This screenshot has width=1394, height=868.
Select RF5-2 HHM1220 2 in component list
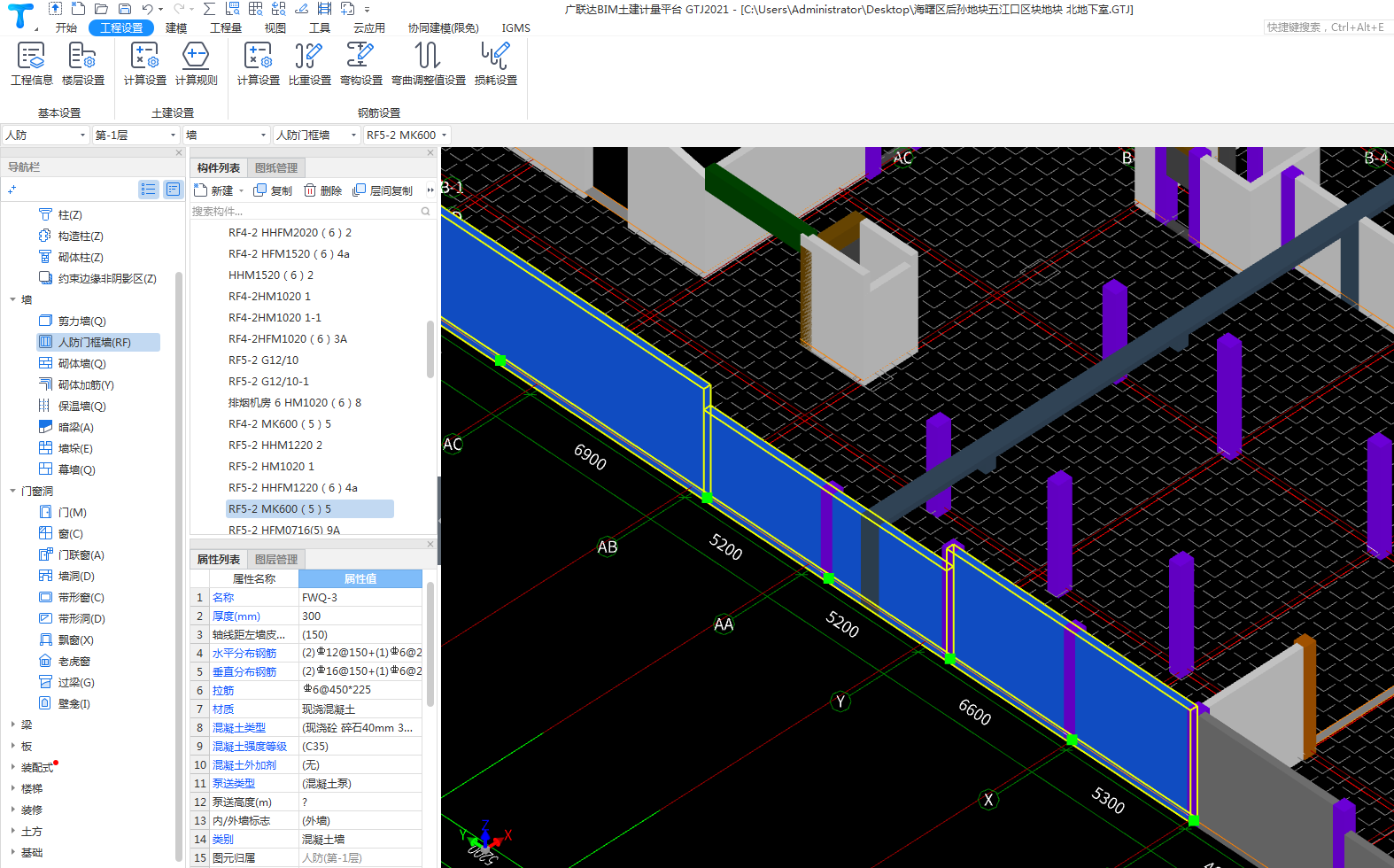tap(275, 445)
